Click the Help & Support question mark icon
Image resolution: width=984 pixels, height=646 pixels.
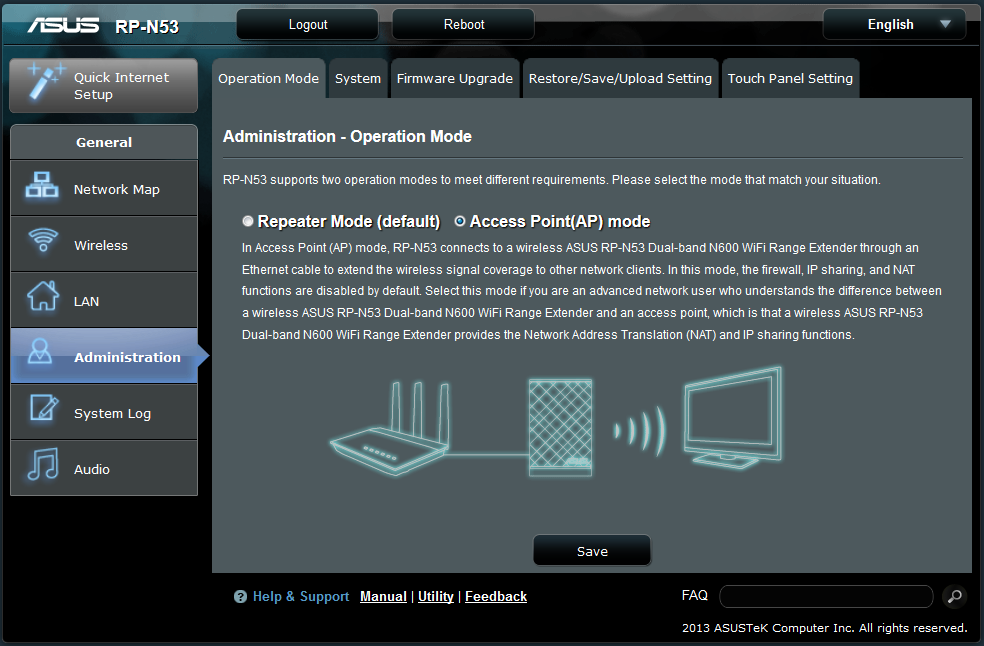[240, 597]
